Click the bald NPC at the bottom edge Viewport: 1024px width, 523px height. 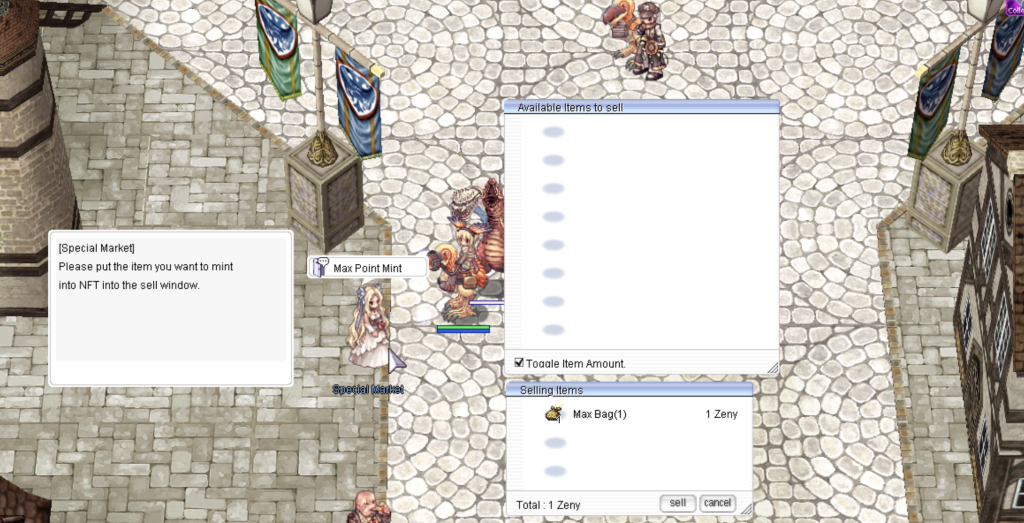(367, 506)
